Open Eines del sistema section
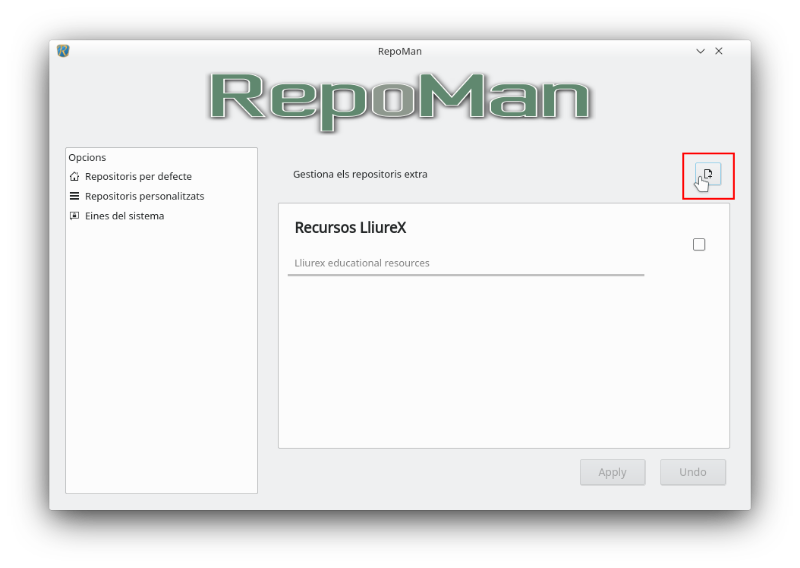This screenshot has width=800, height=568. pyautogui.click(x=124, y=216)
